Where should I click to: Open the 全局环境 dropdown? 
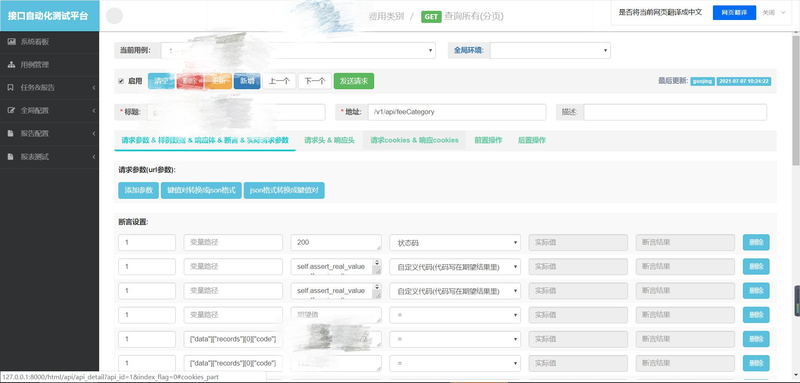coord(550,50)
